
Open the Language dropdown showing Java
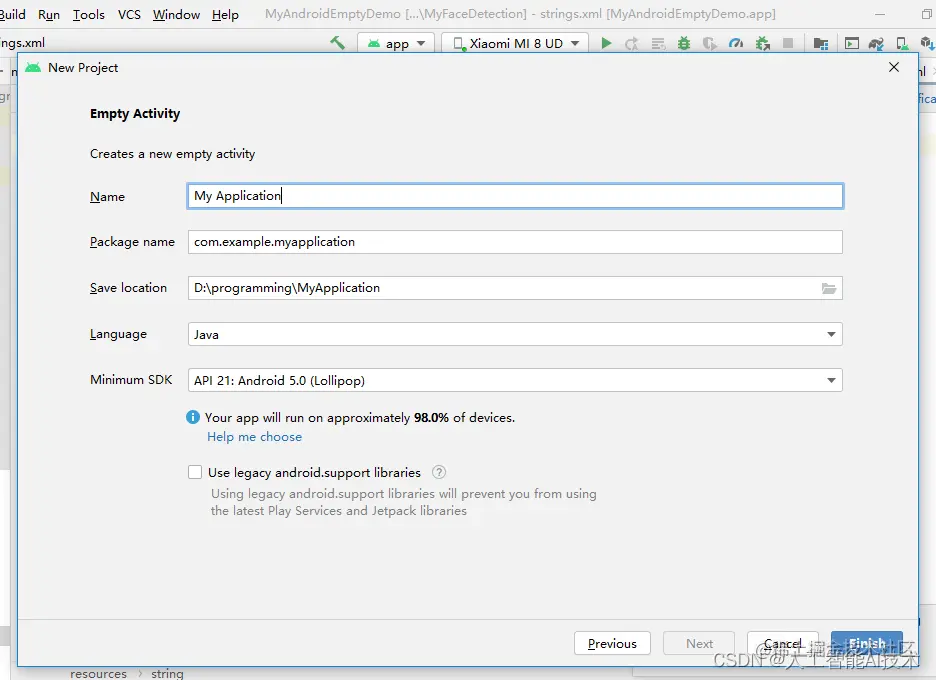515,334
